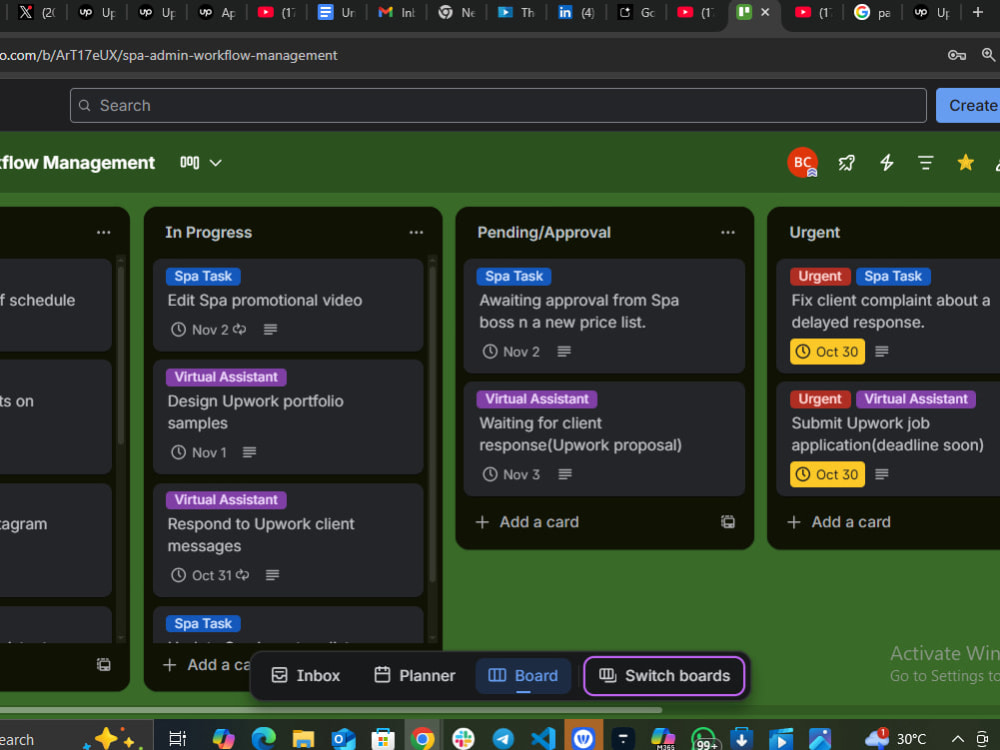This screenshot has width=1000, height=750.
Task: Toggle Oct 31 due date on Respond to Upwork messages
Action: coord(210,575)
